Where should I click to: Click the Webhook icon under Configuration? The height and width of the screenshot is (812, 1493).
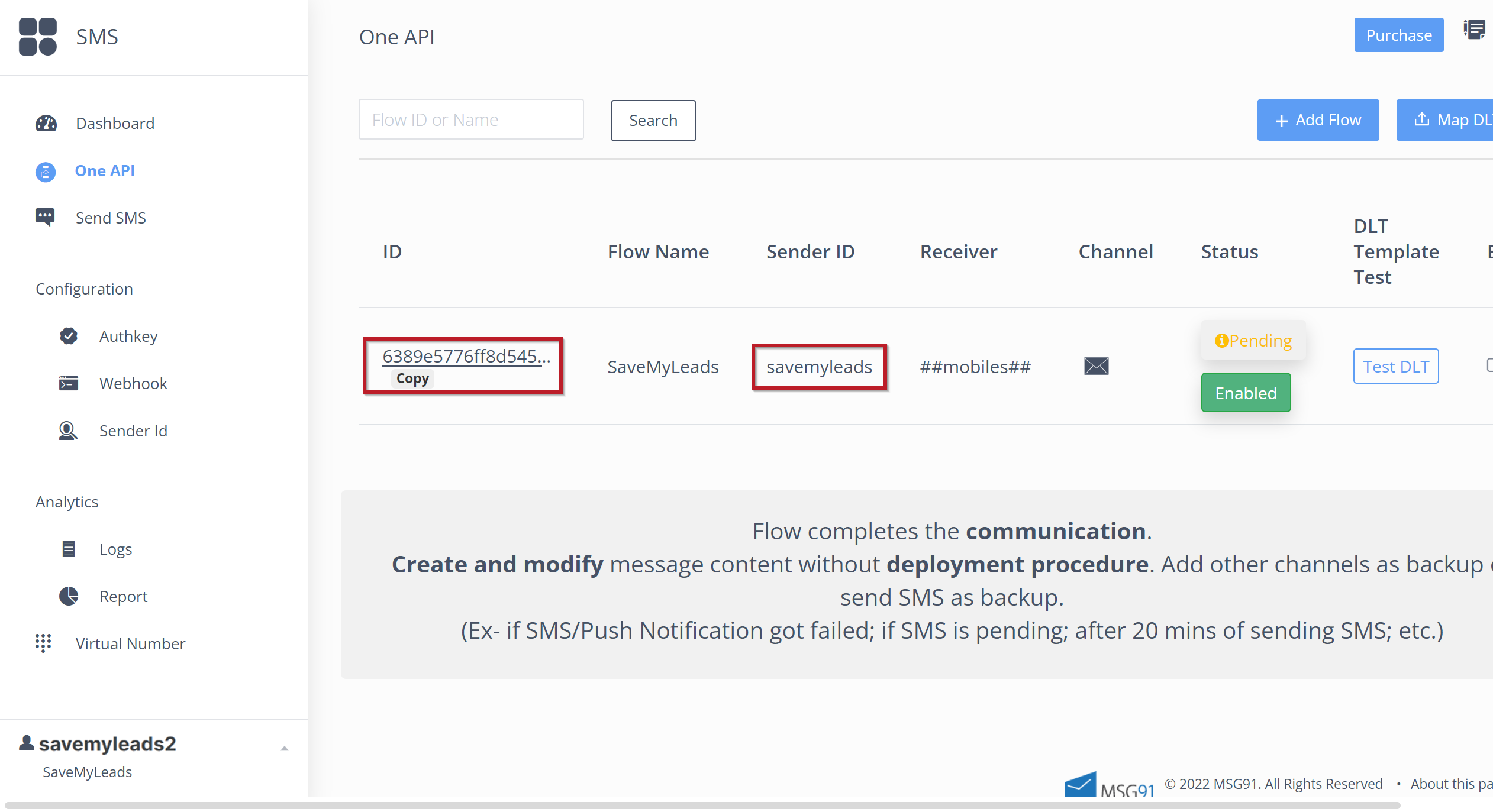coord(69,383)
